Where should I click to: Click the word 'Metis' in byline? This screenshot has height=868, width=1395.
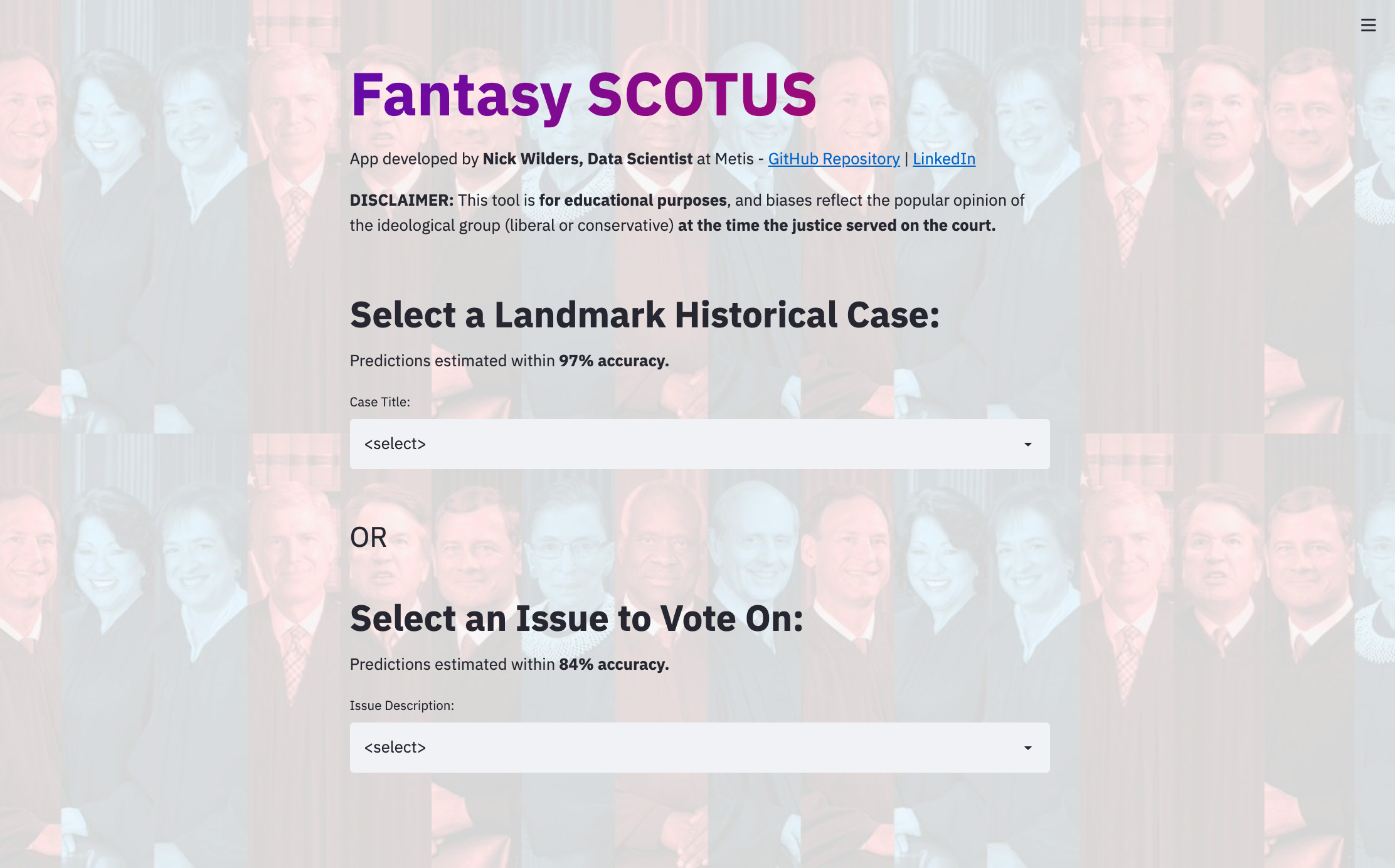point(734,159)
